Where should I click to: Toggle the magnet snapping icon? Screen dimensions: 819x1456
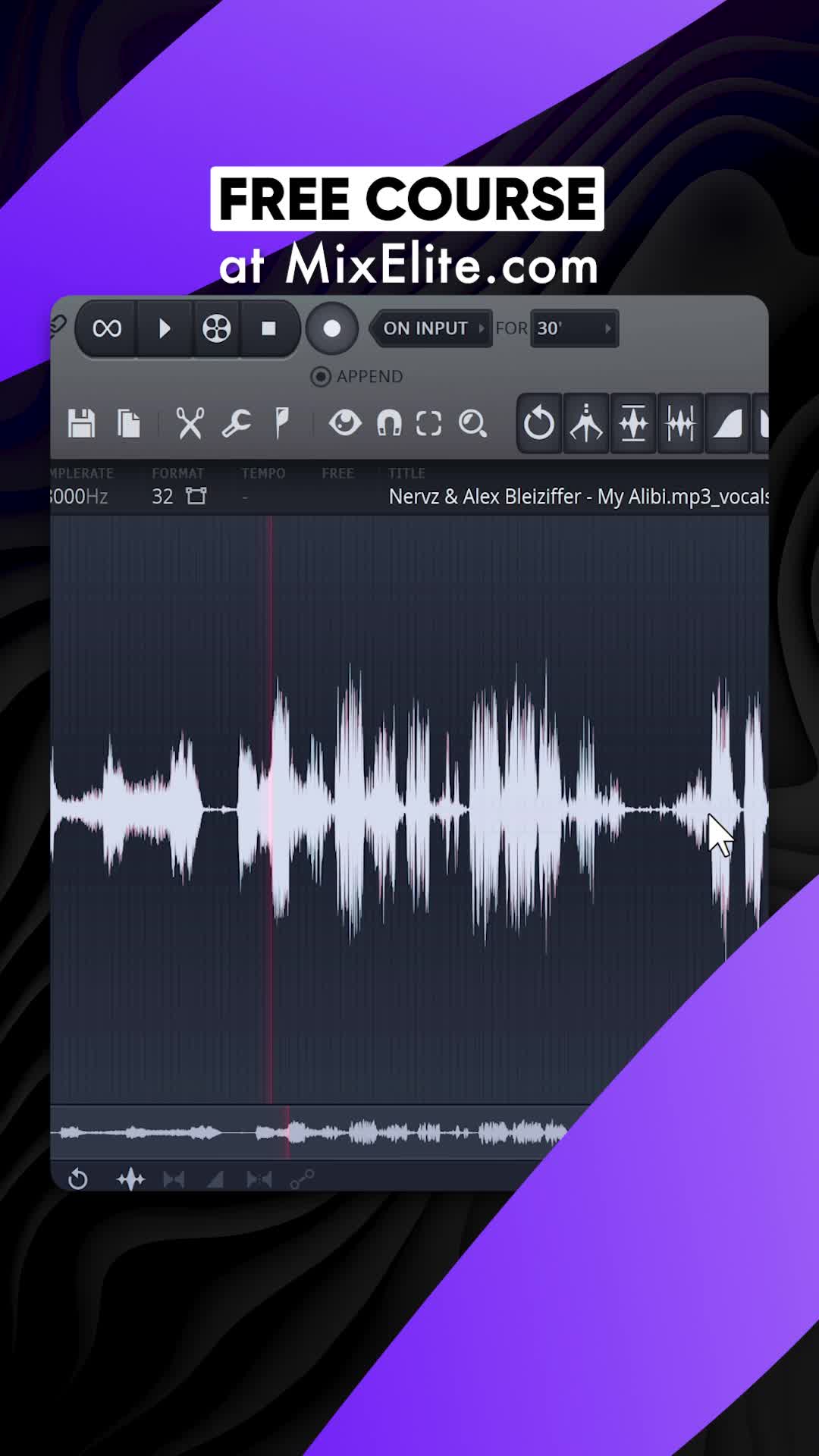coord(389,423)
